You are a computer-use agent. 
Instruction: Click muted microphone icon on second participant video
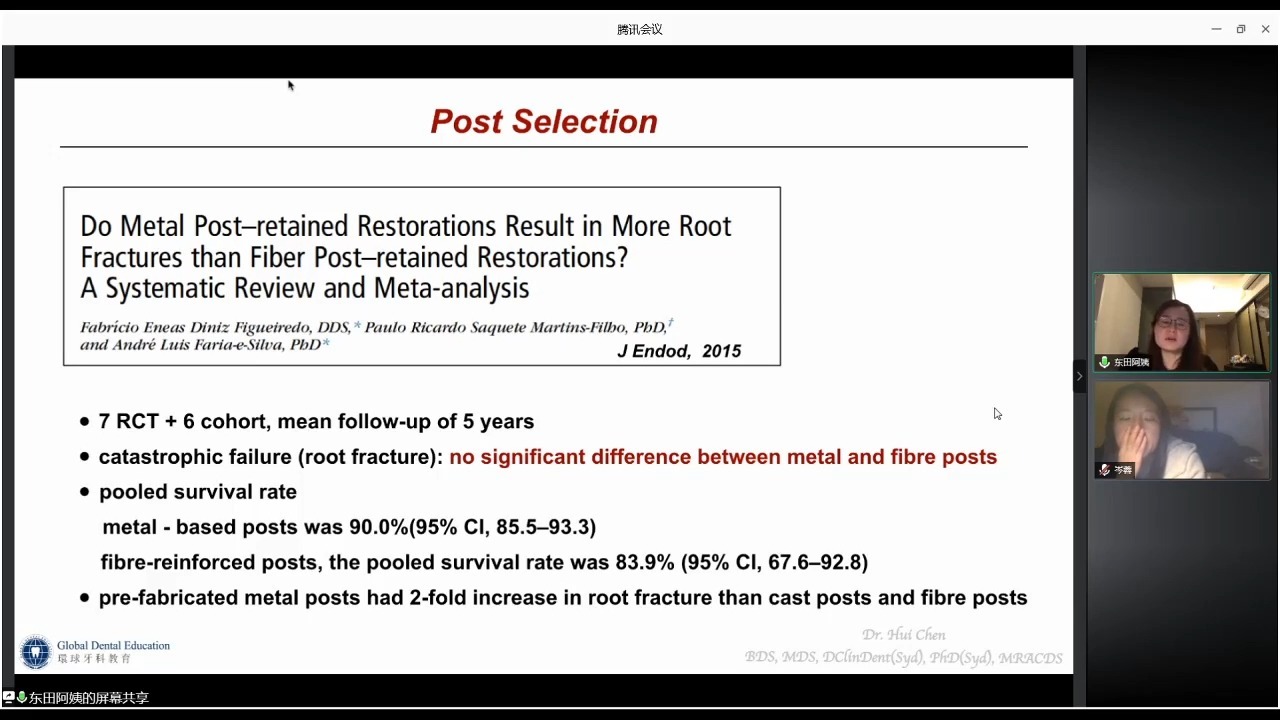[x=1105, y=470]
